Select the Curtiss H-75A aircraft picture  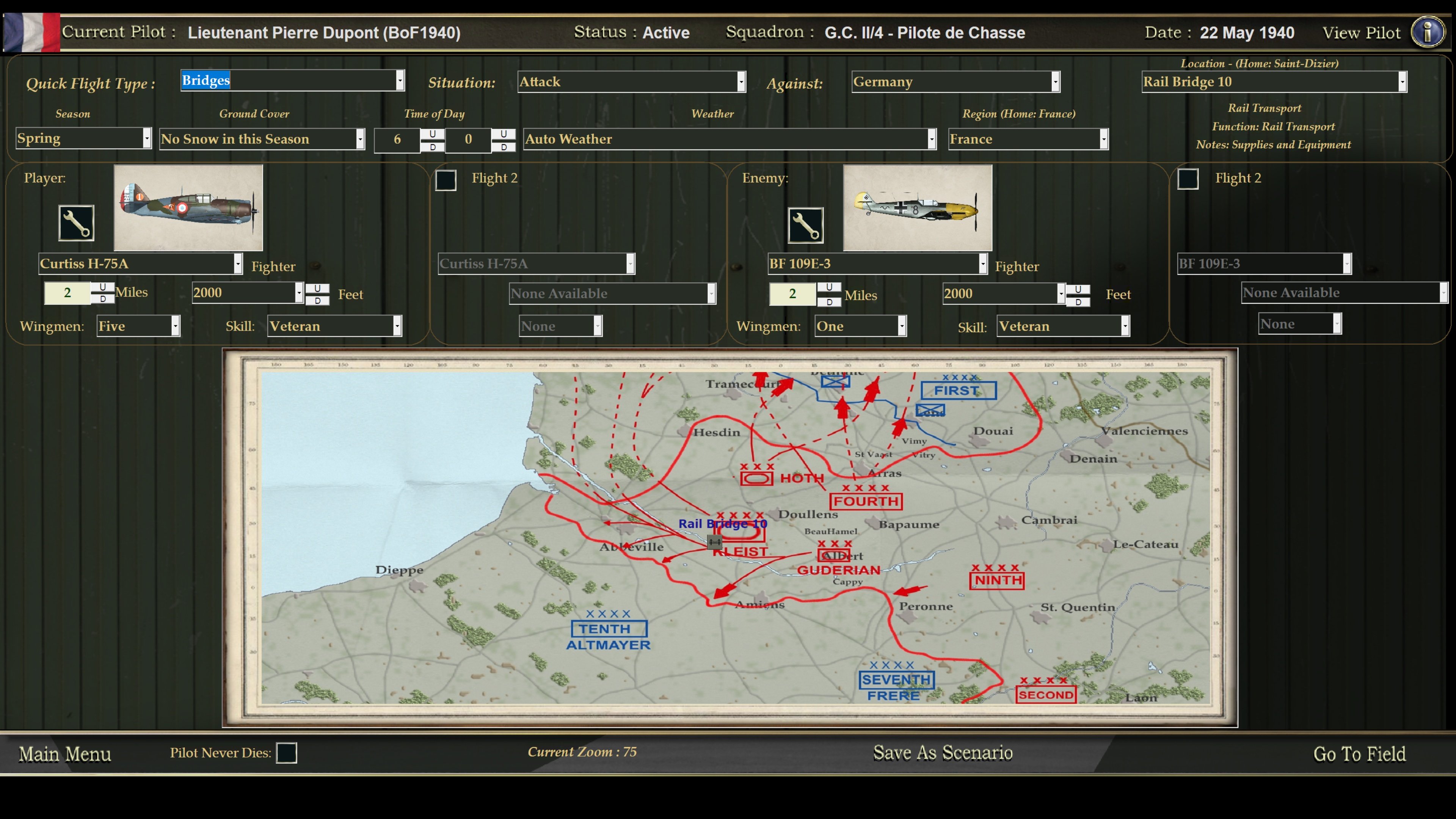(x=188, y=207)
